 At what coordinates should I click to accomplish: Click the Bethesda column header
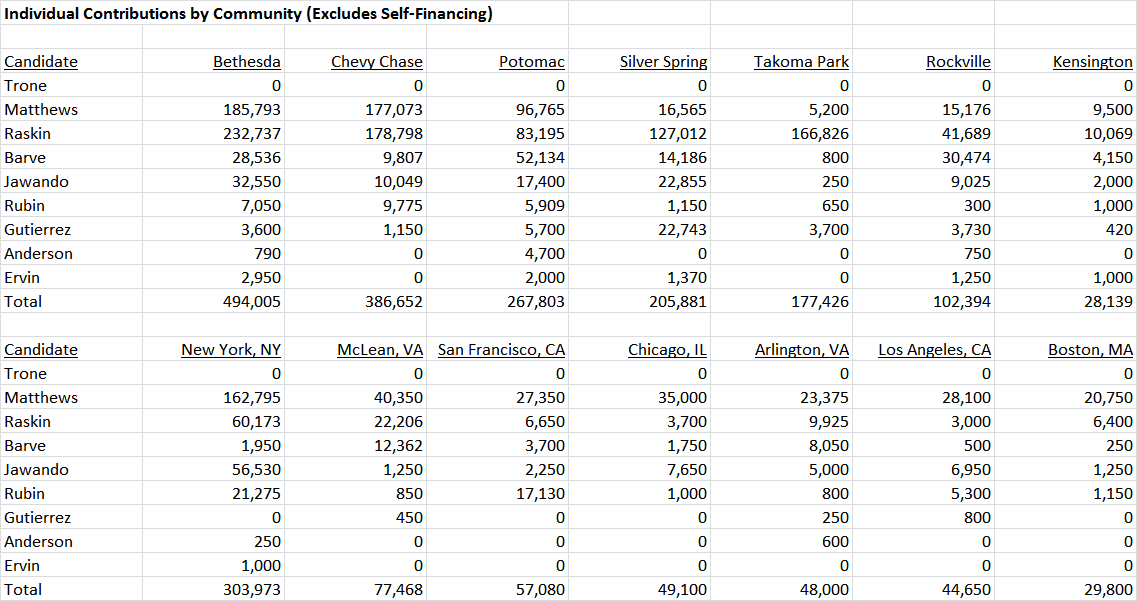(x=247, y=62)
